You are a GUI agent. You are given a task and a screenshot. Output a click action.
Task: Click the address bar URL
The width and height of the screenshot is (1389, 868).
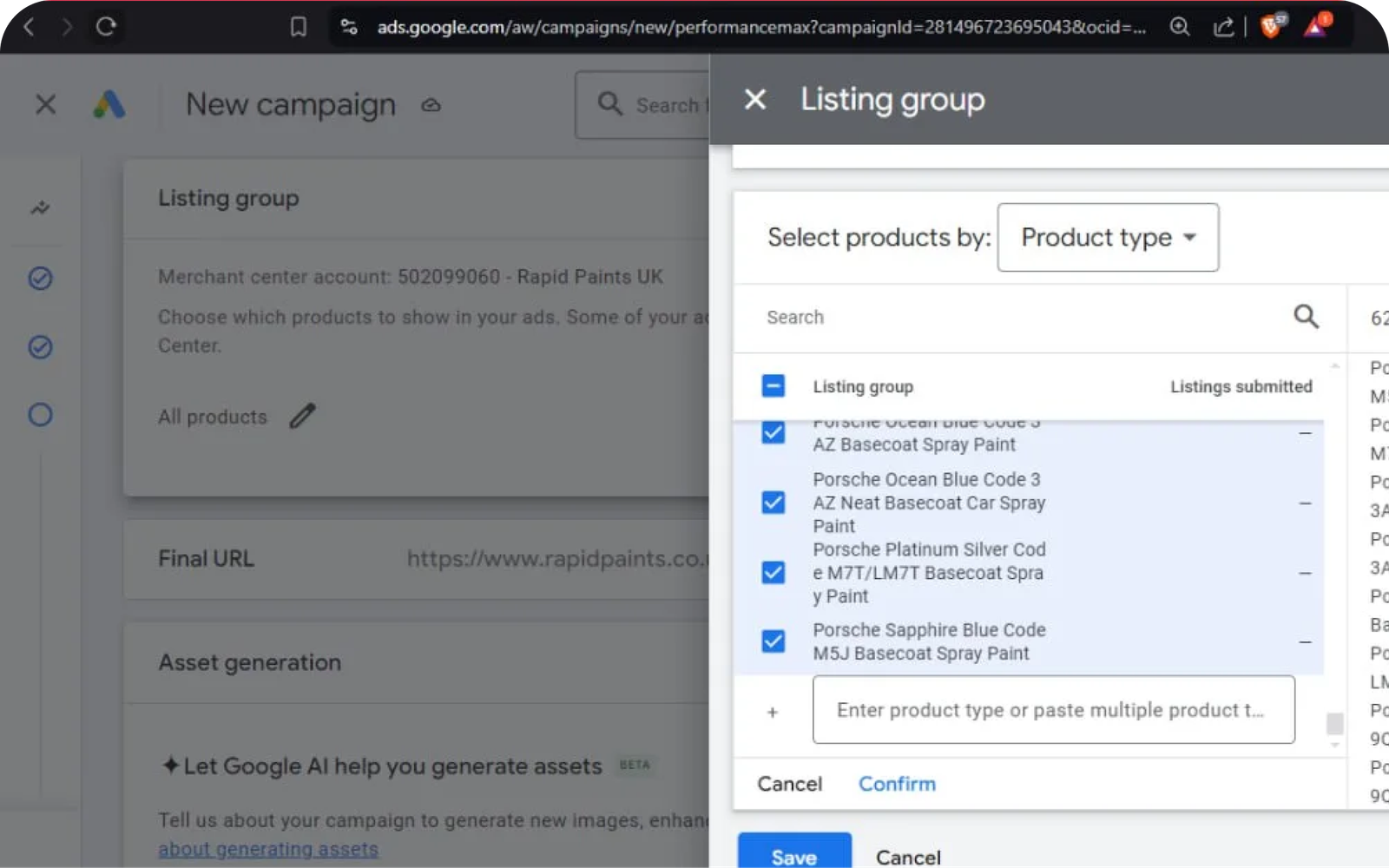(x=761, y=27)
